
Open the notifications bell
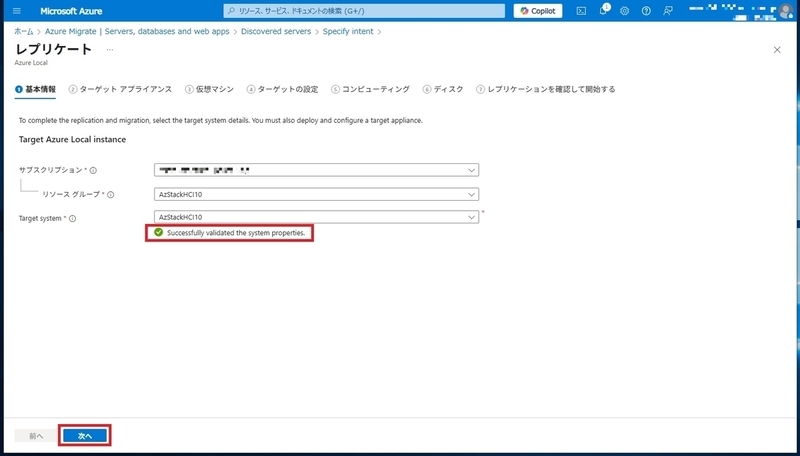click(x=603, y=11)
